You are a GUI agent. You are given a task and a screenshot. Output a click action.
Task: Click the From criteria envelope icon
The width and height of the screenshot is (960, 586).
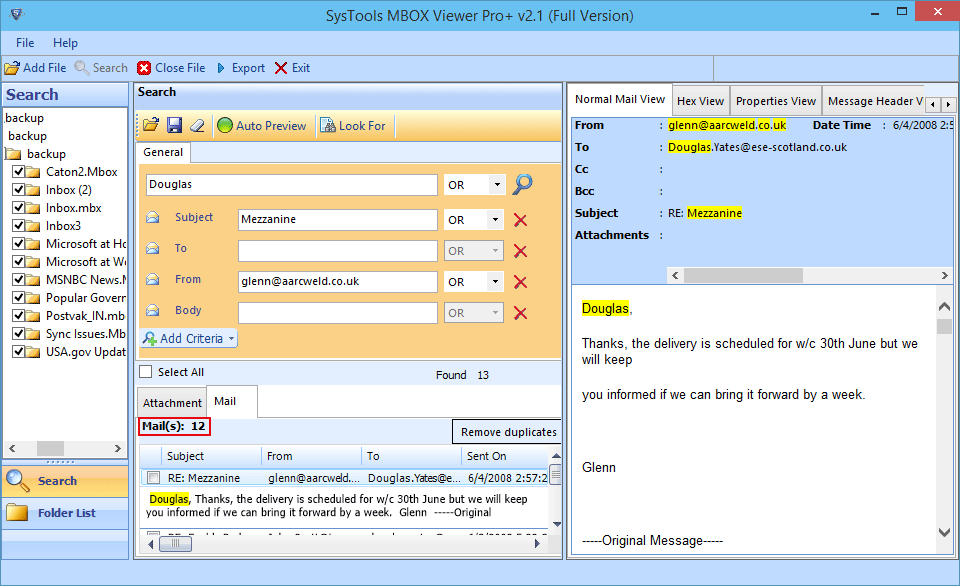click(x=152, y=279)
